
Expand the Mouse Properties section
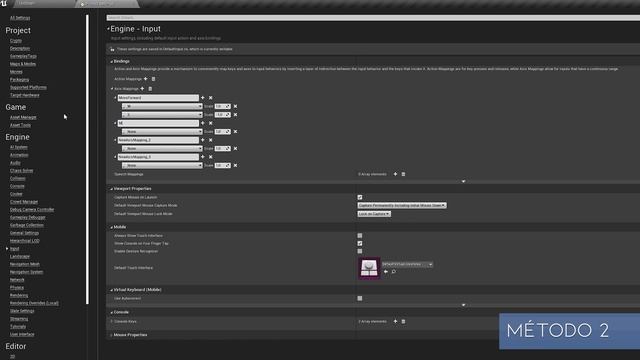[x=112, y=335]
